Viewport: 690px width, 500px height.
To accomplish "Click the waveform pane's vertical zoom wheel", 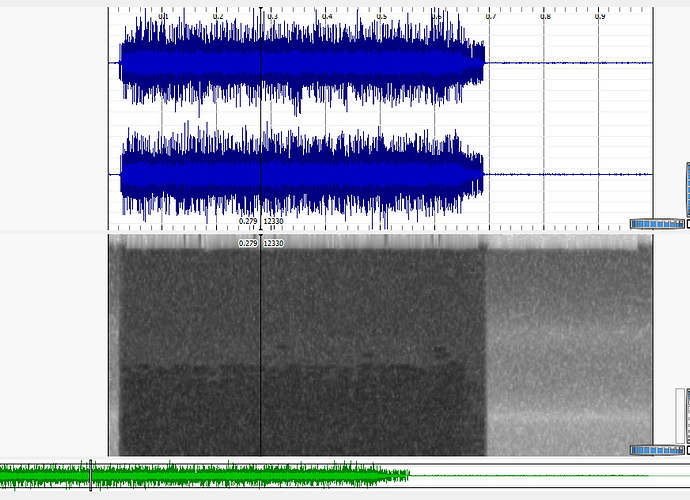I will pos(687,190).
